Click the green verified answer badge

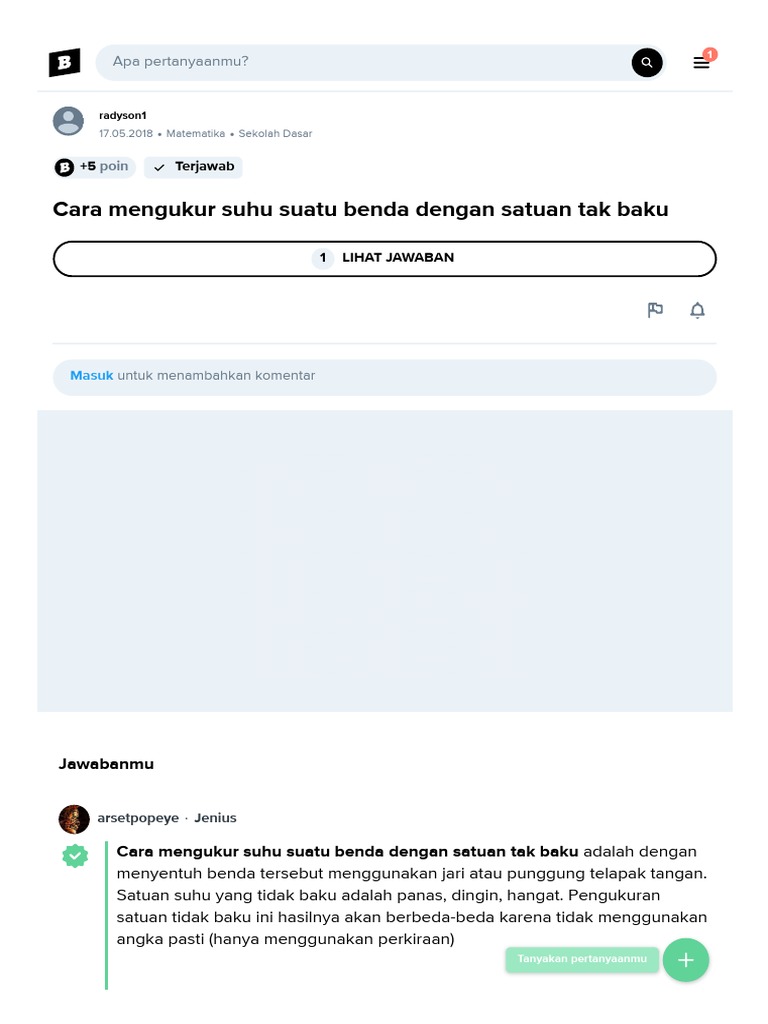[x=75, y=856]
